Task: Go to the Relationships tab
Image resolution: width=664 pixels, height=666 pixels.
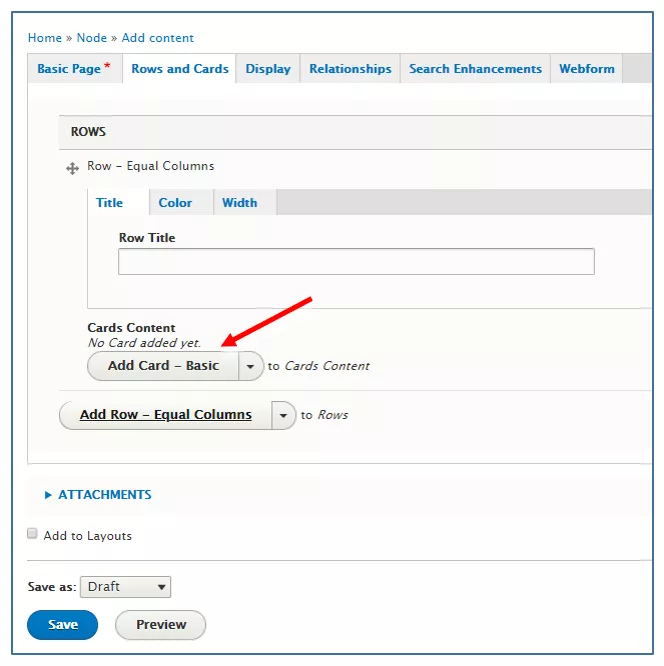Action: point(350,68)
